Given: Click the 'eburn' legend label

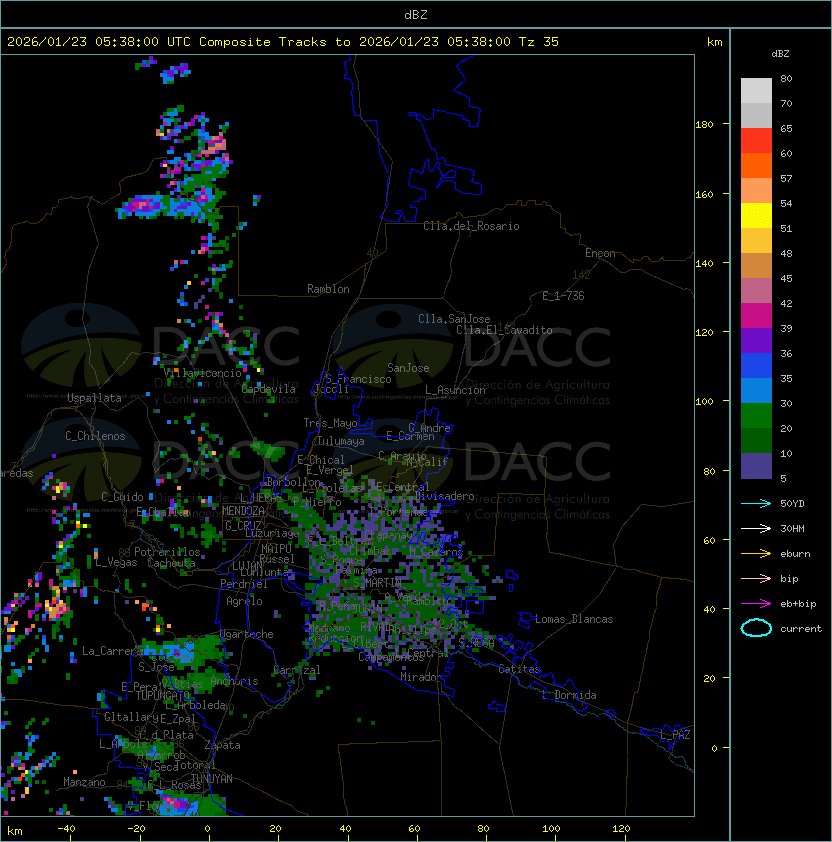Looking at the screenshot, I should (795, 554).
